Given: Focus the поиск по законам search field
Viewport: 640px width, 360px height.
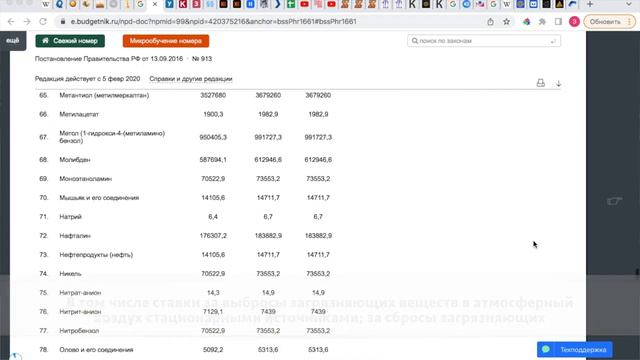Looking at the screenshot, I should pos(484,41).
